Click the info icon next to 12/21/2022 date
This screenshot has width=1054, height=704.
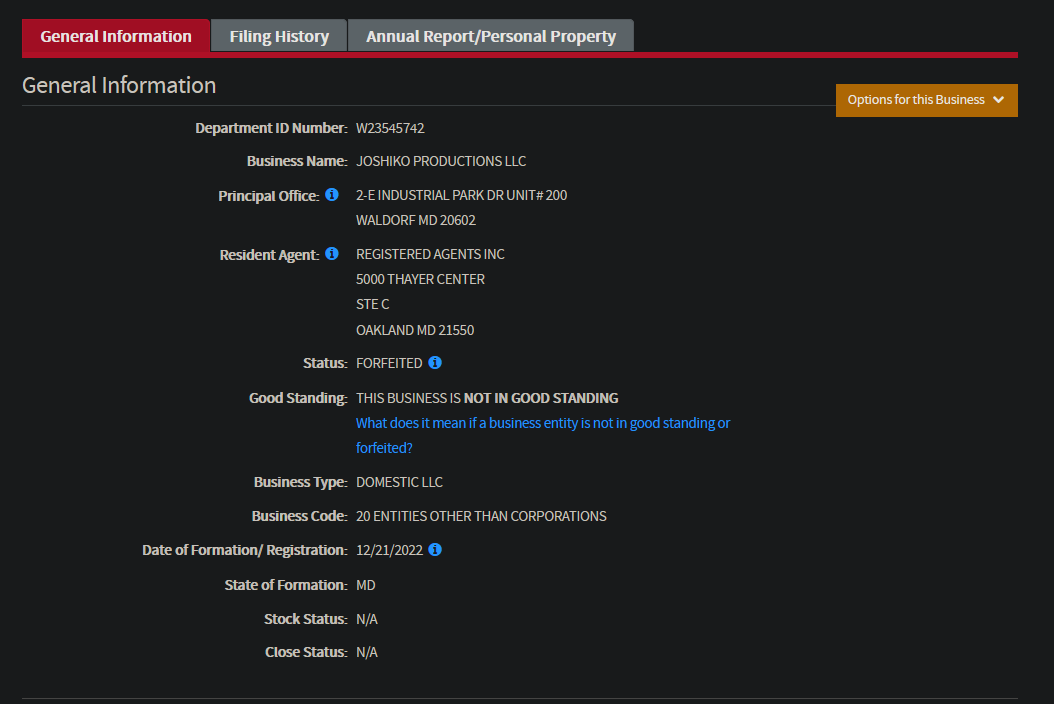(435, 549)
